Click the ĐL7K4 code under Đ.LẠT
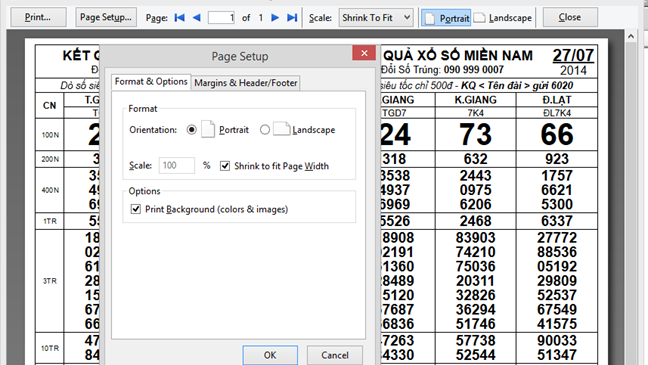Screen dimensions: 648x365 pos(557,113)
